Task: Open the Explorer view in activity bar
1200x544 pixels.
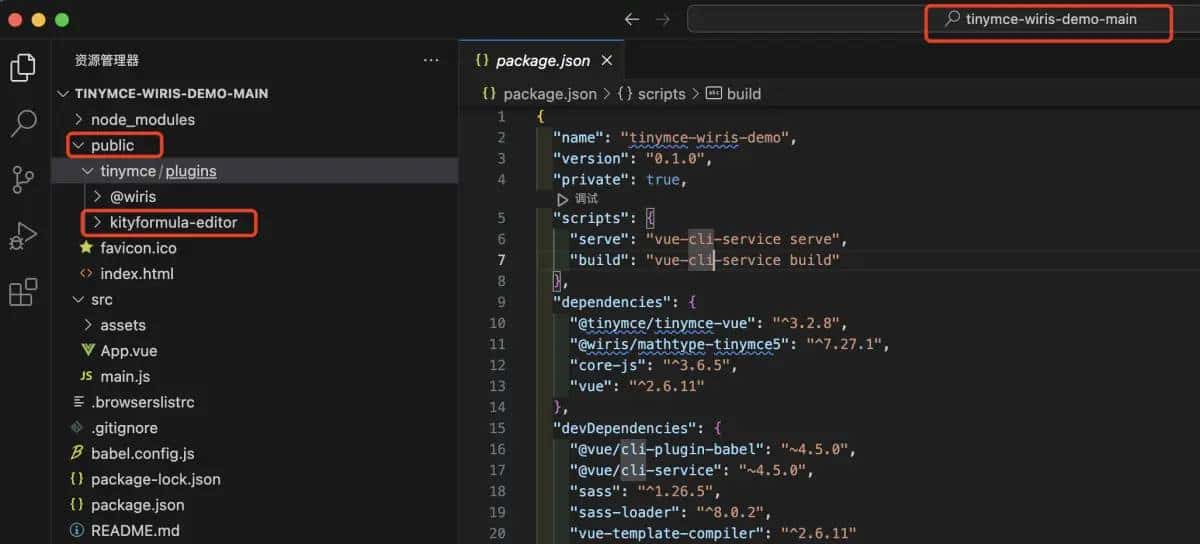Action: (x=23, y=67)
